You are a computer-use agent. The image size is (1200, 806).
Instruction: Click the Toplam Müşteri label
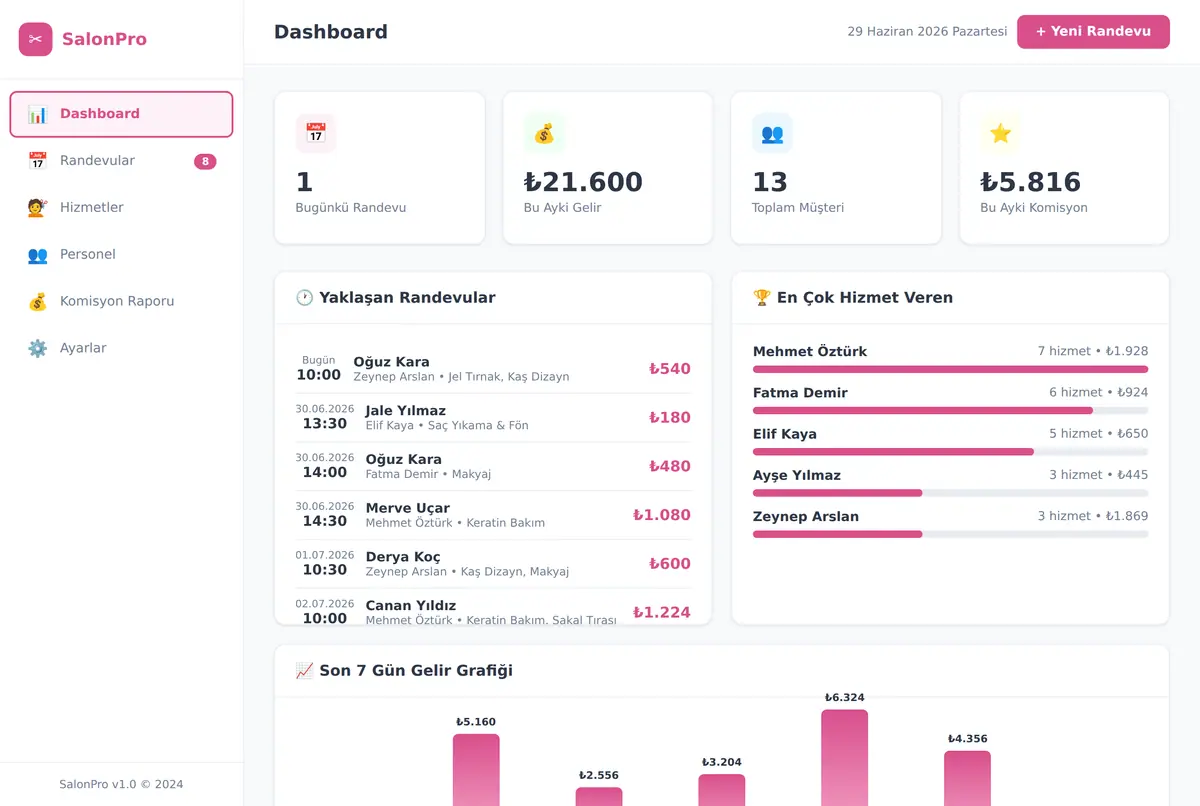pos(798,208)
